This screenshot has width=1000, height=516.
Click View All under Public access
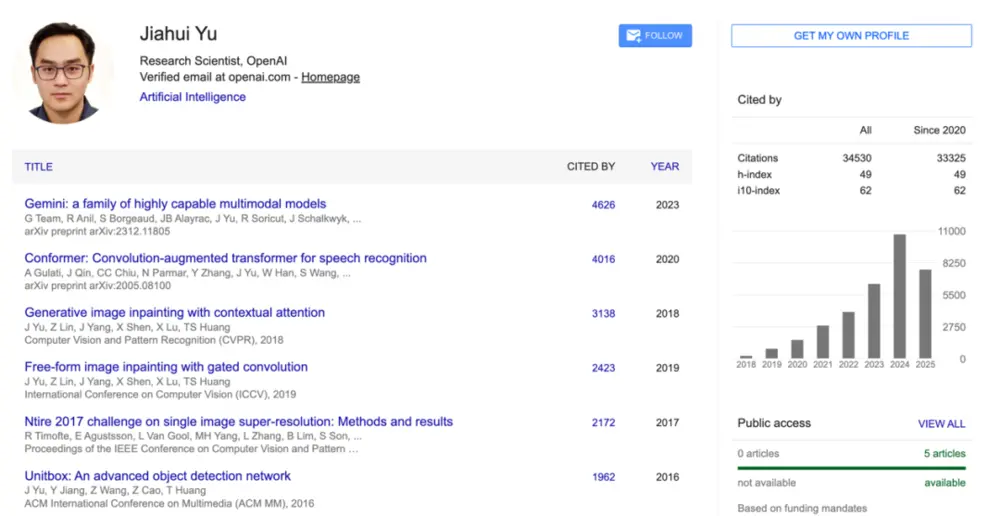941,424
